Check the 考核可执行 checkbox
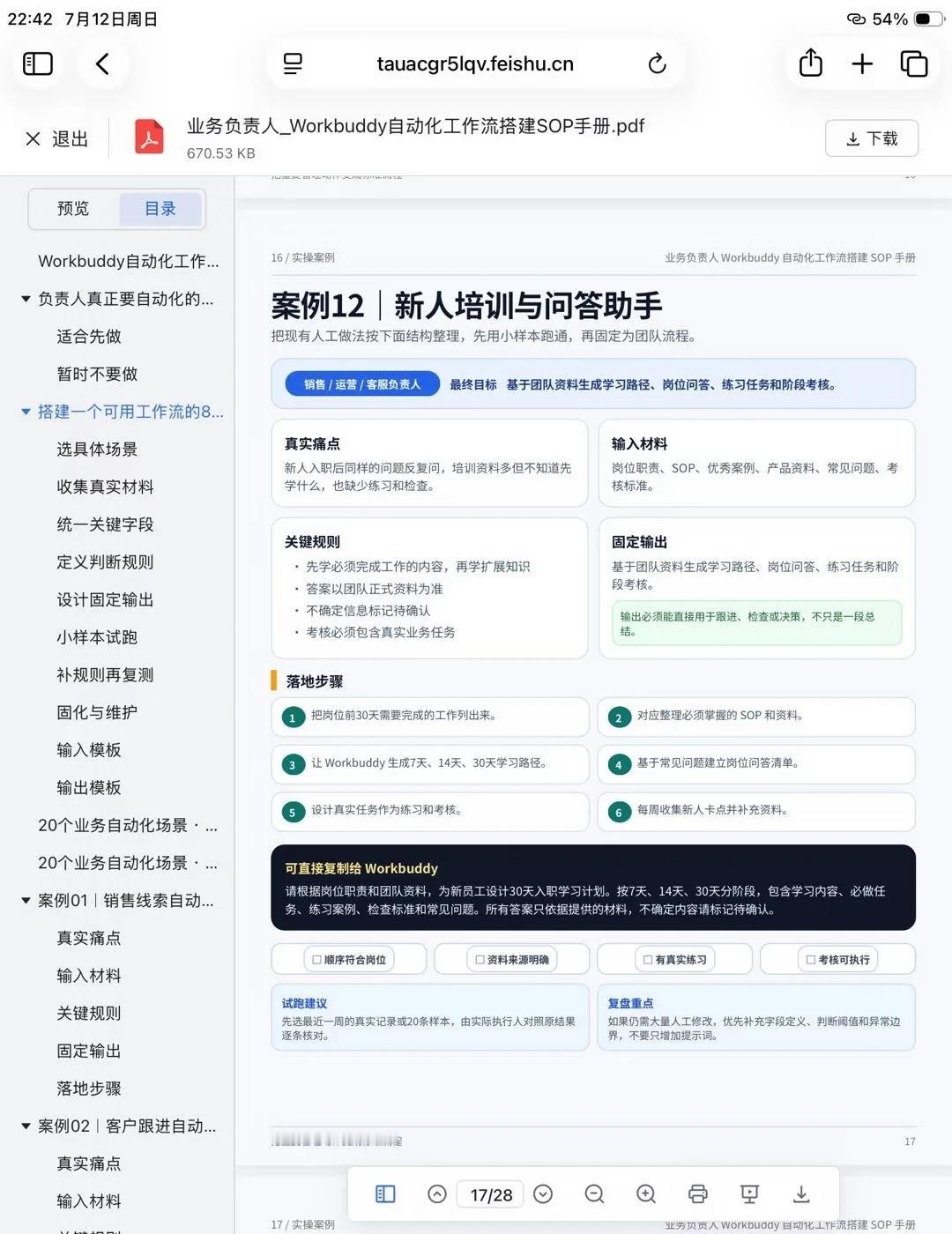Screen dimensions: 952x1234 click(811, 960)
